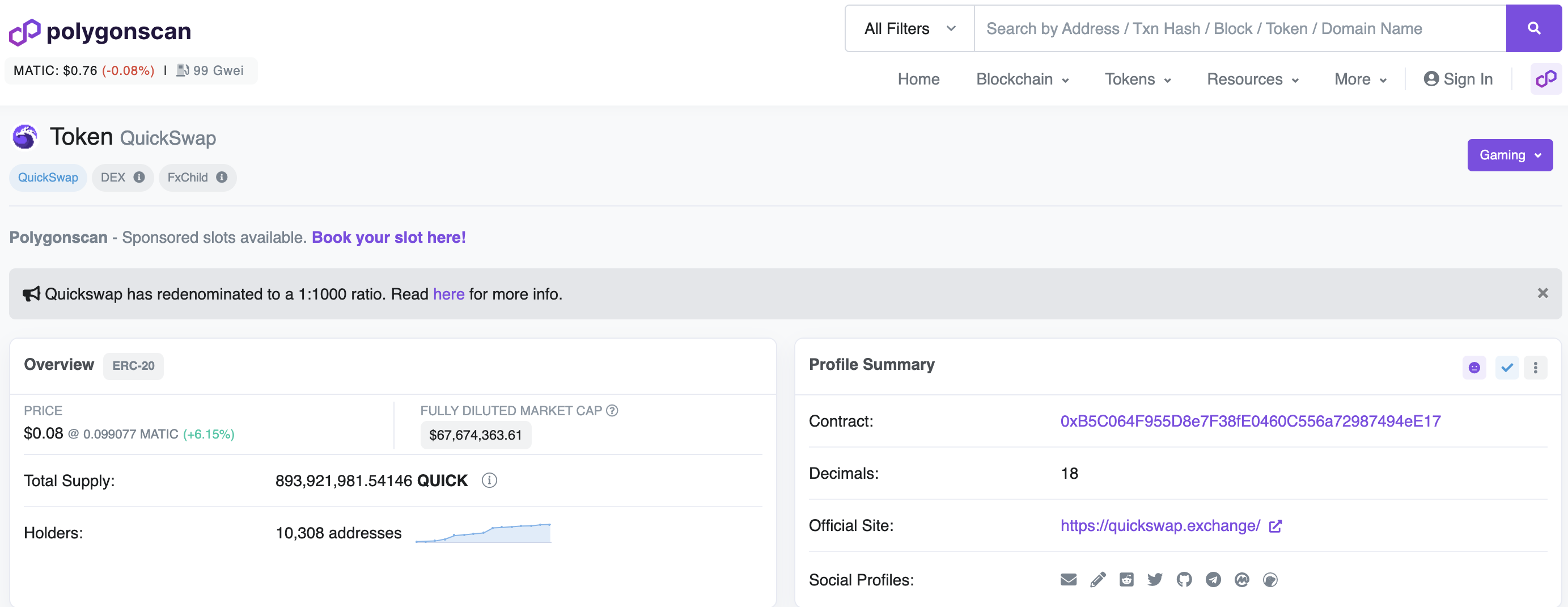Click the FxChild tag label
The width and height of the screenshot is (1568, 607).
click(x=188, y=177)
